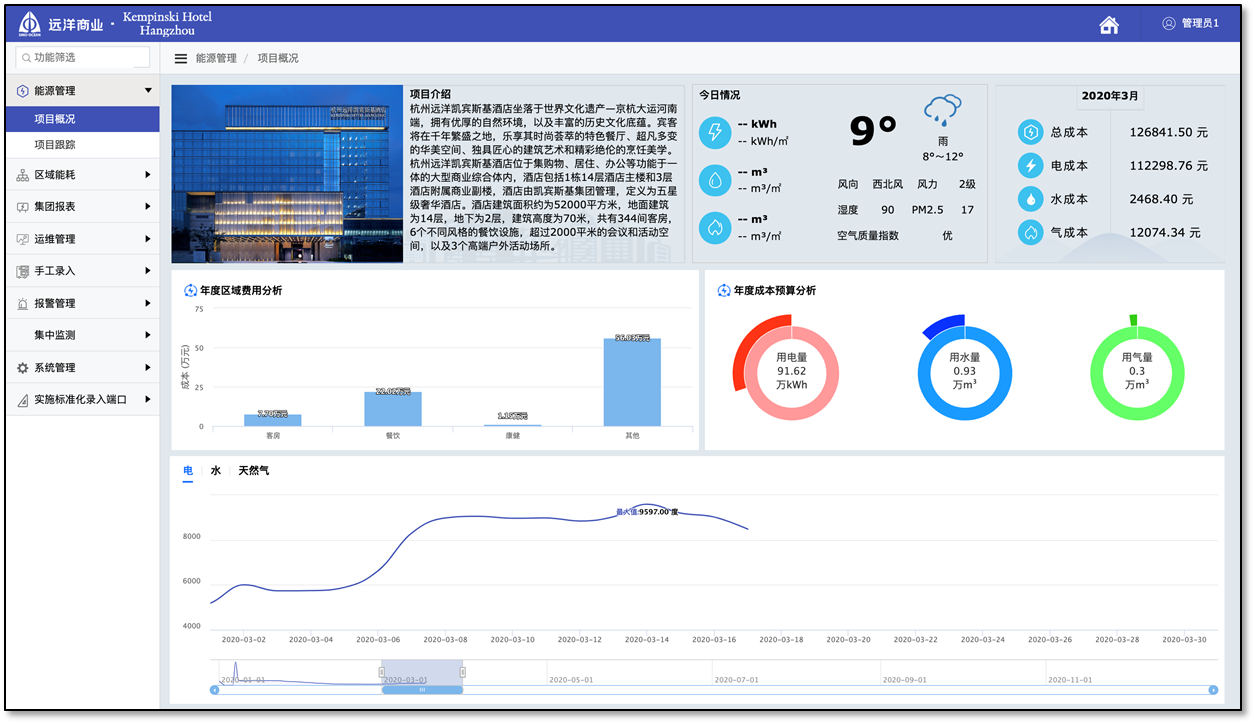Click the rain cloud weather icon
The height and width of the screenshot is (724, 1255).
[x=943, y=109]
